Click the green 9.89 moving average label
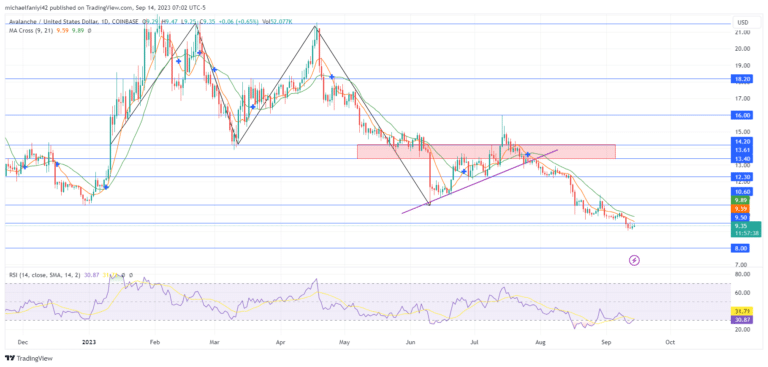Viewport: 768px width, 367px height. (x=740, y=200)
